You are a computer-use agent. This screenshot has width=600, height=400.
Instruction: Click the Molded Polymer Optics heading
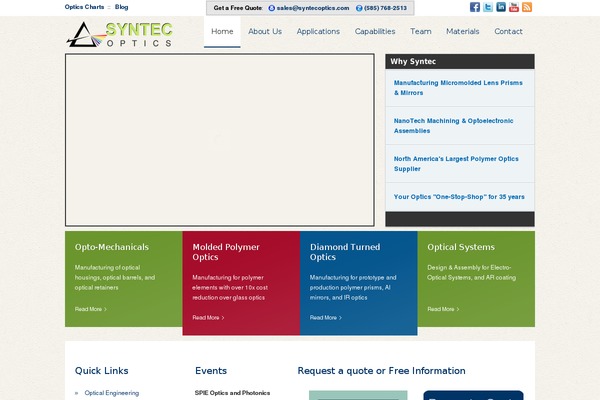[x=226, y=252]
